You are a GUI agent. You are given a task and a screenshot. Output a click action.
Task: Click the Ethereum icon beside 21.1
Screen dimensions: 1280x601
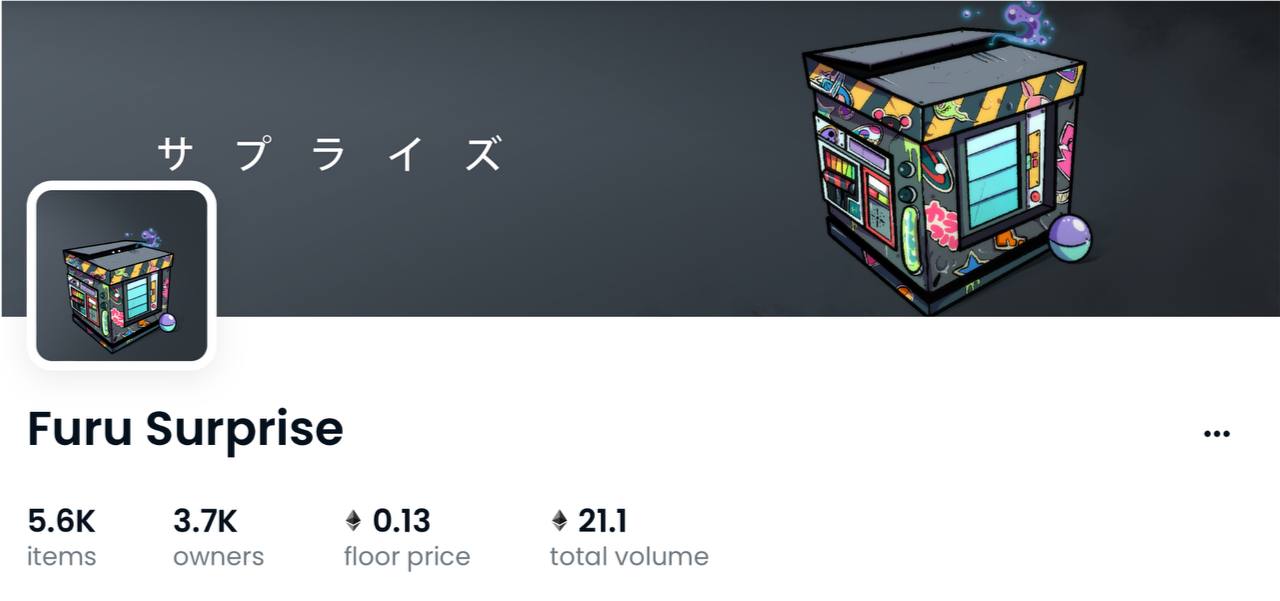[x=559, y=521]
